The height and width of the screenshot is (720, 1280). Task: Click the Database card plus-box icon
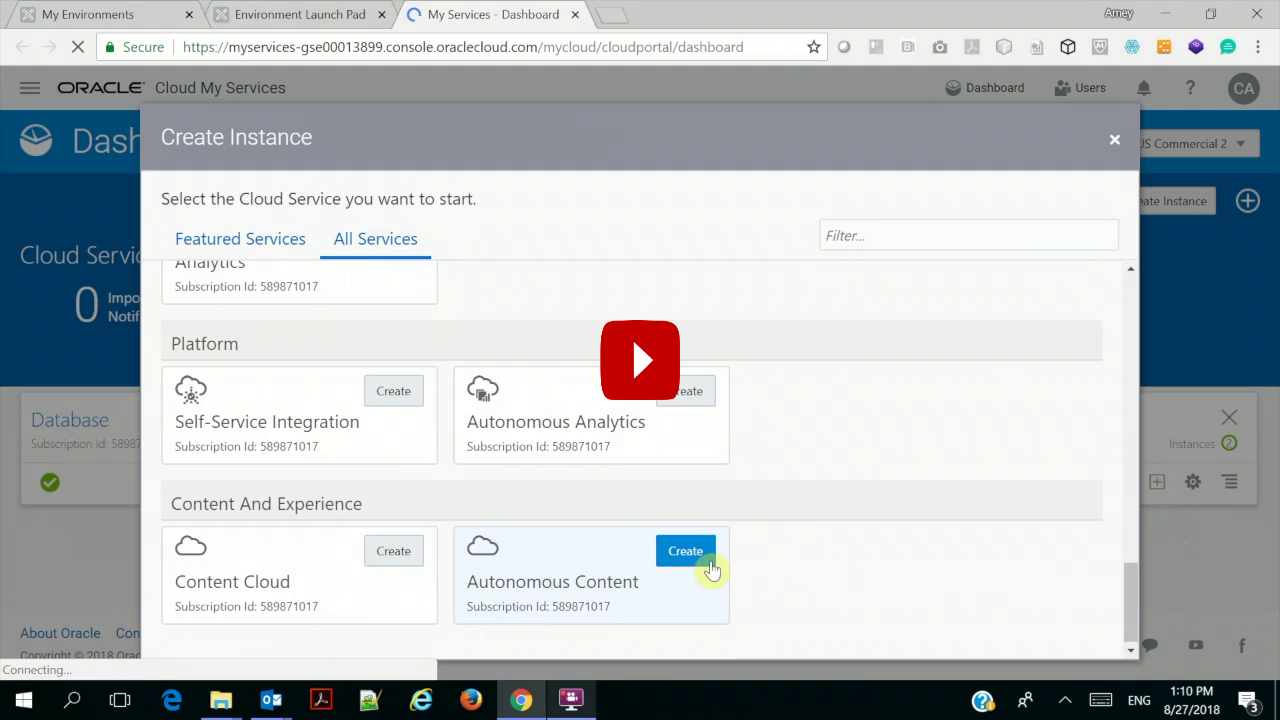(1157, 482)
